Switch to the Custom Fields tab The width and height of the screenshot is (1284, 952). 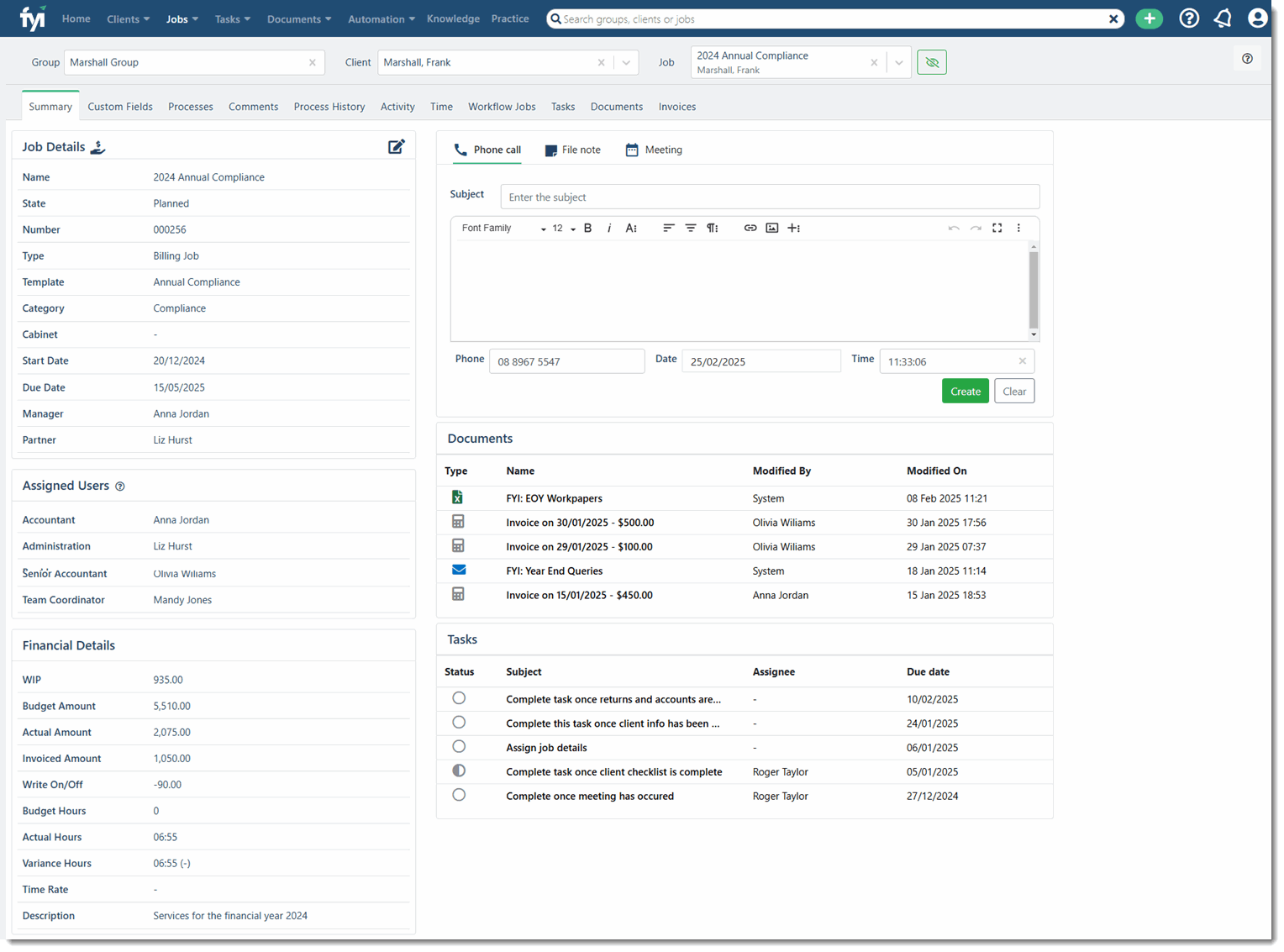click(120, 107)
